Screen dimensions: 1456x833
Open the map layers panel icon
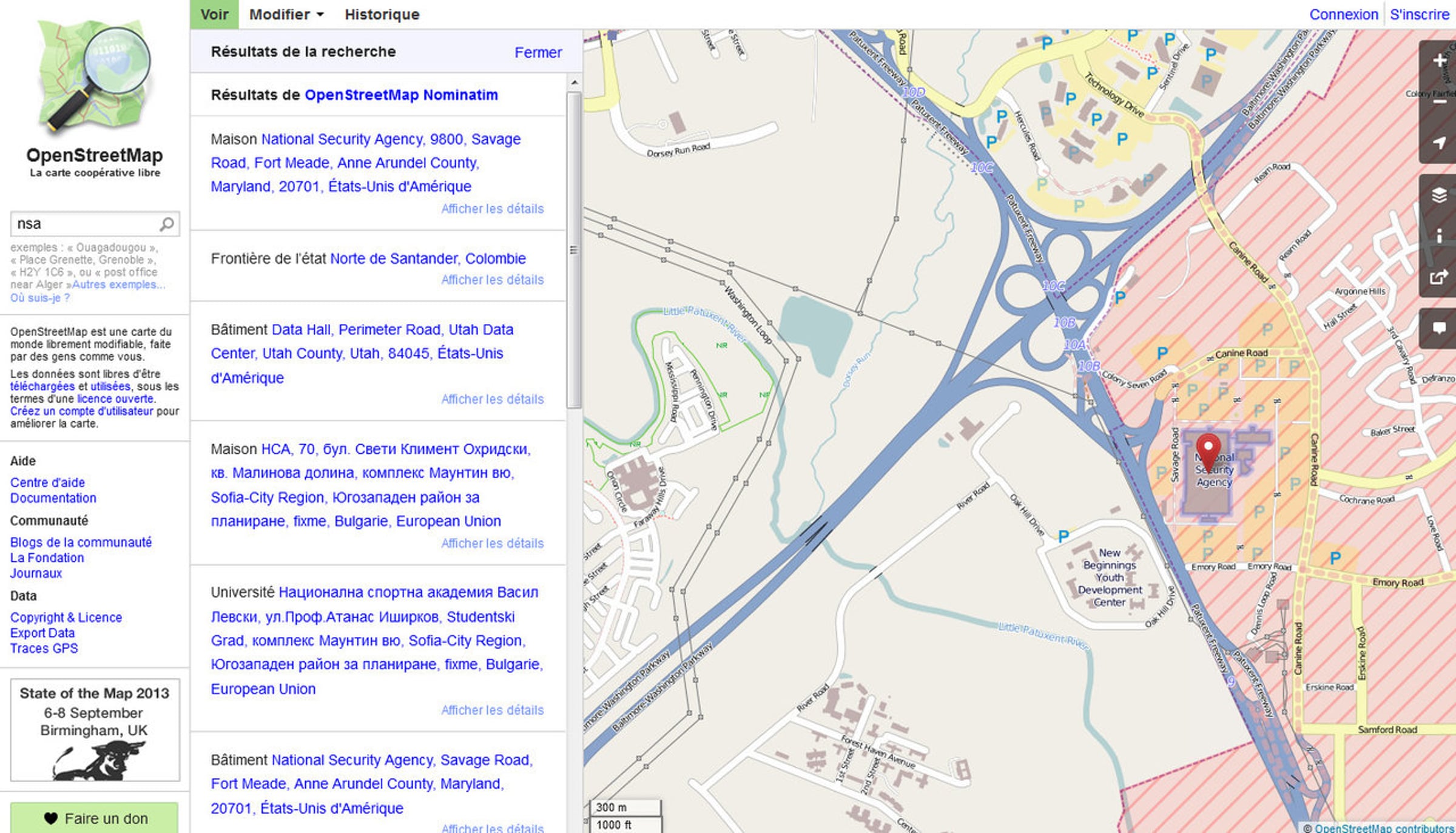1438,195
